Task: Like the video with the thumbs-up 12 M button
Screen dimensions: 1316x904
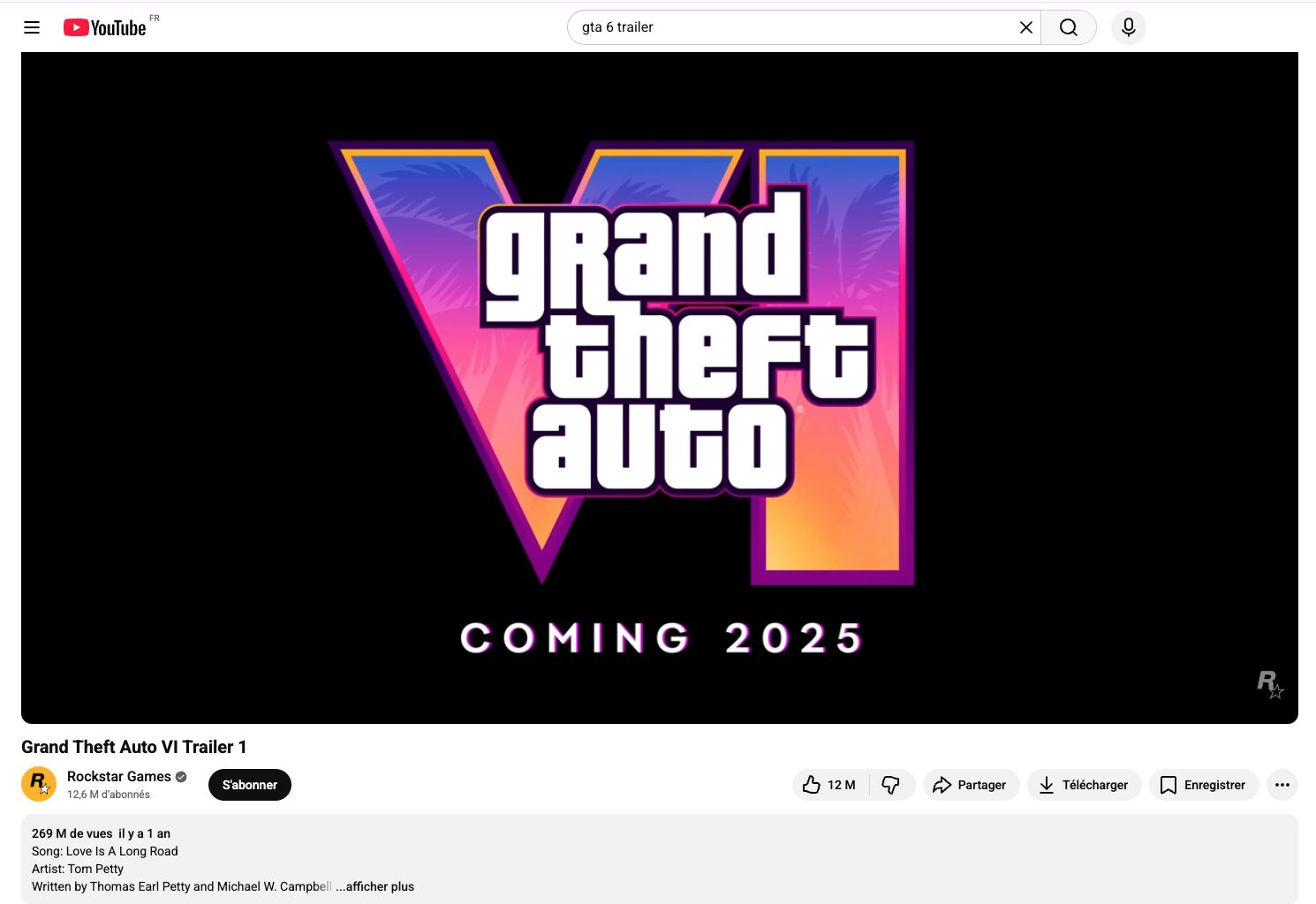Action: (x=830, y=785)
